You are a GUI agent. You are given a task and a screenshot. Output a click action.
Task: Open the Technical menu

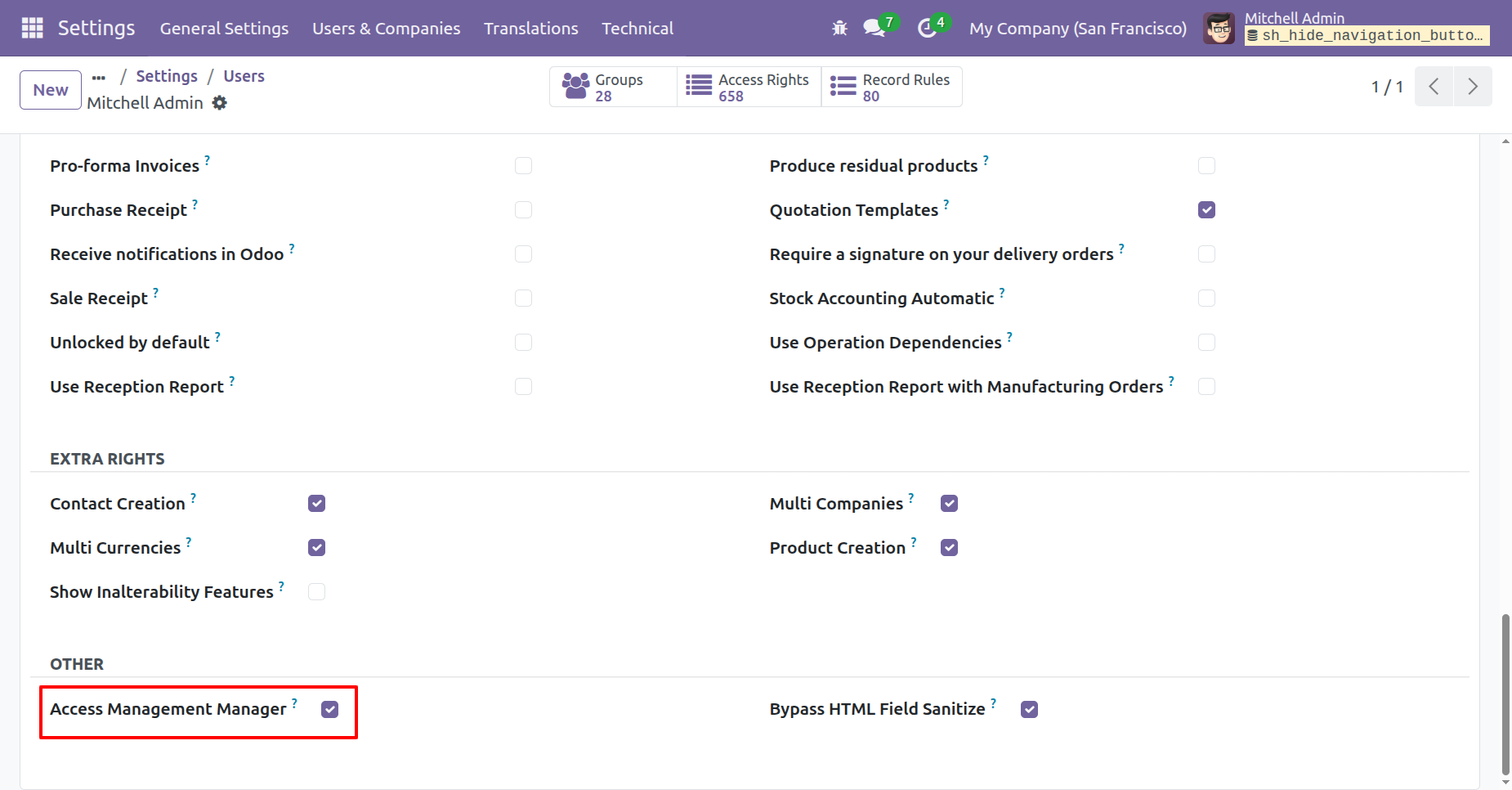(637, 29)
